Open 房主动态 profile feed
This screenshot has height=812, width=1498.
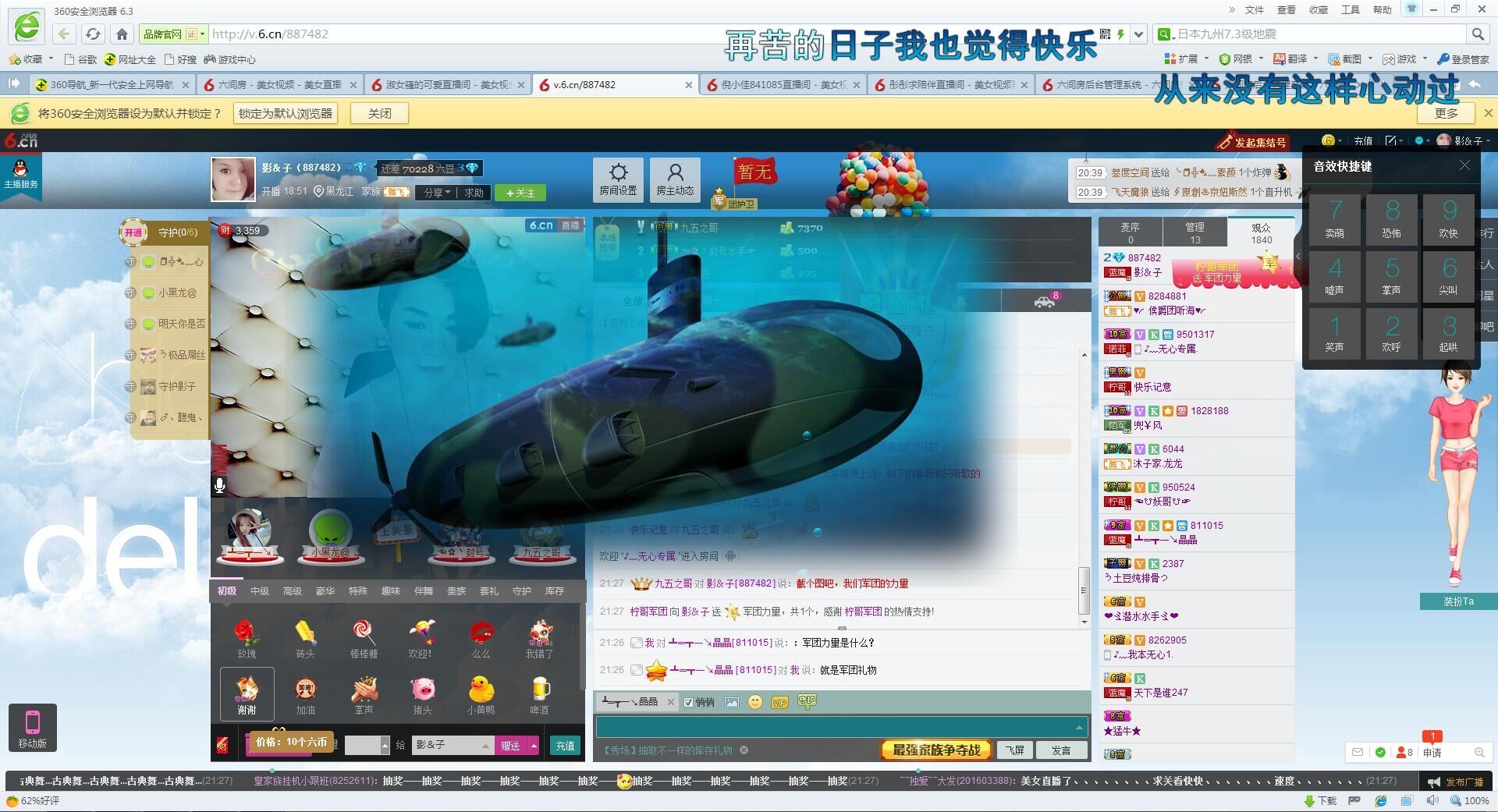tap(675, 179)
